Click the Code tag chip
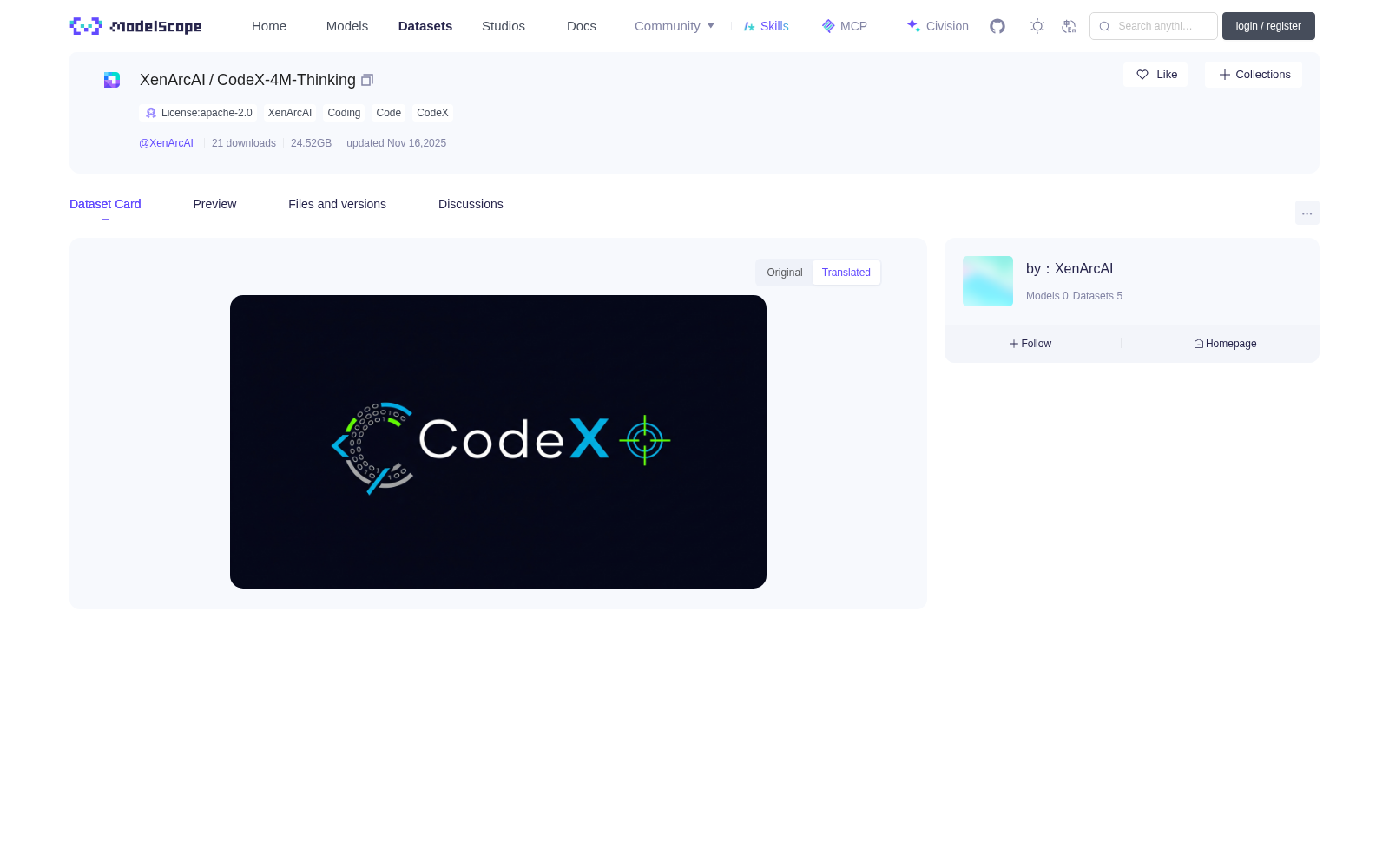The image size is (1389, 868). tap(389, 113)
